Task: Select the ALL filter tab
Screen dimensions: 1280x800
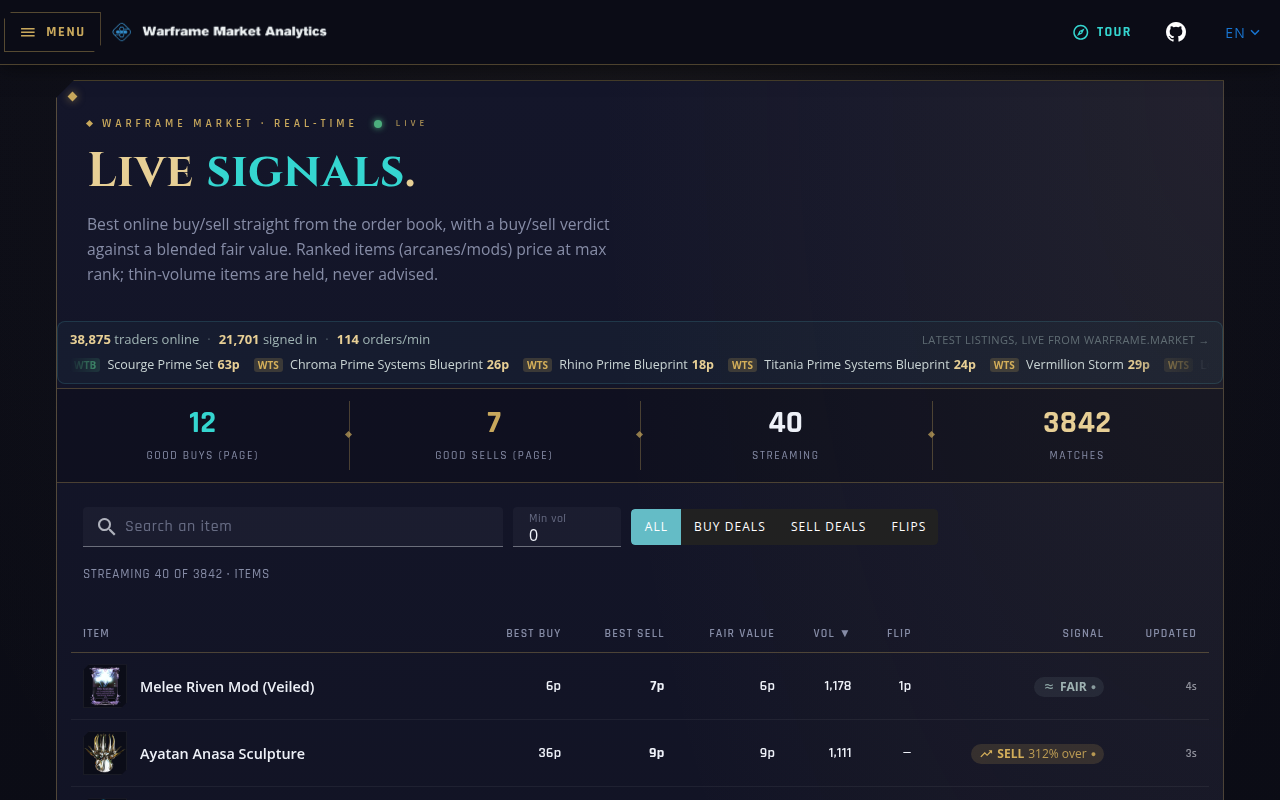Action: pos(656,527)
